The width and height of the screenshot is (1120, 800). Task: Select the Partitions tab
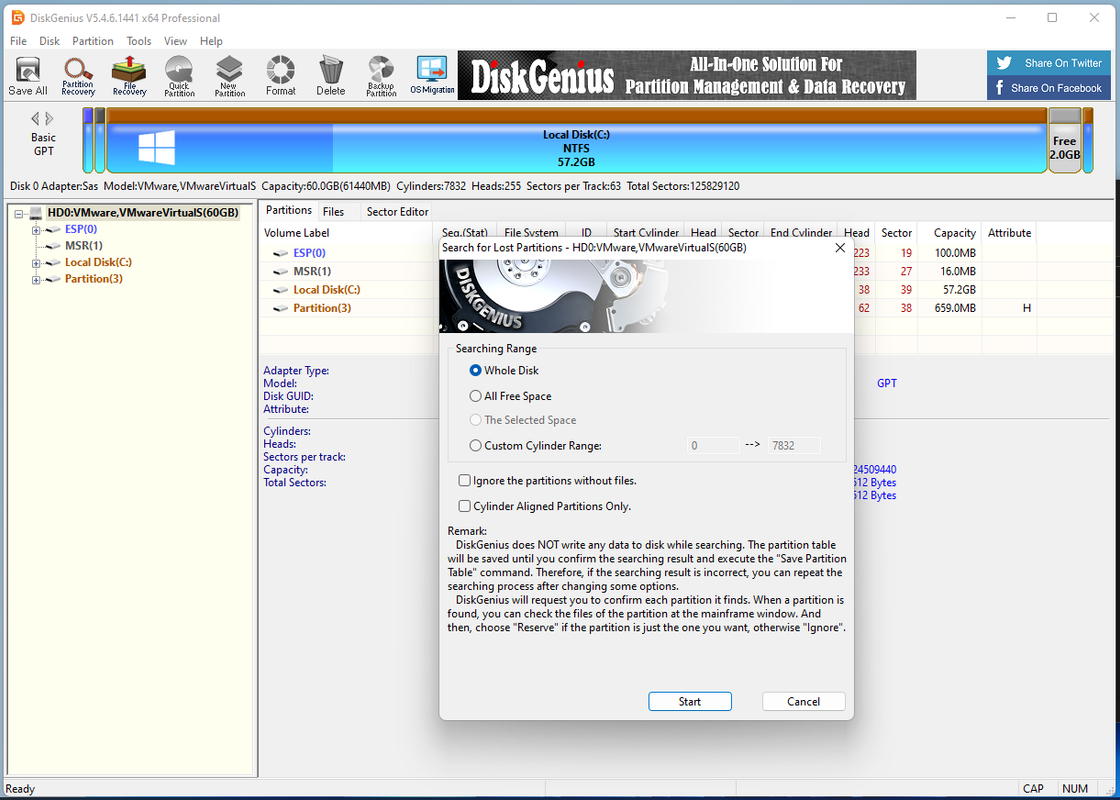coord(289,210)
